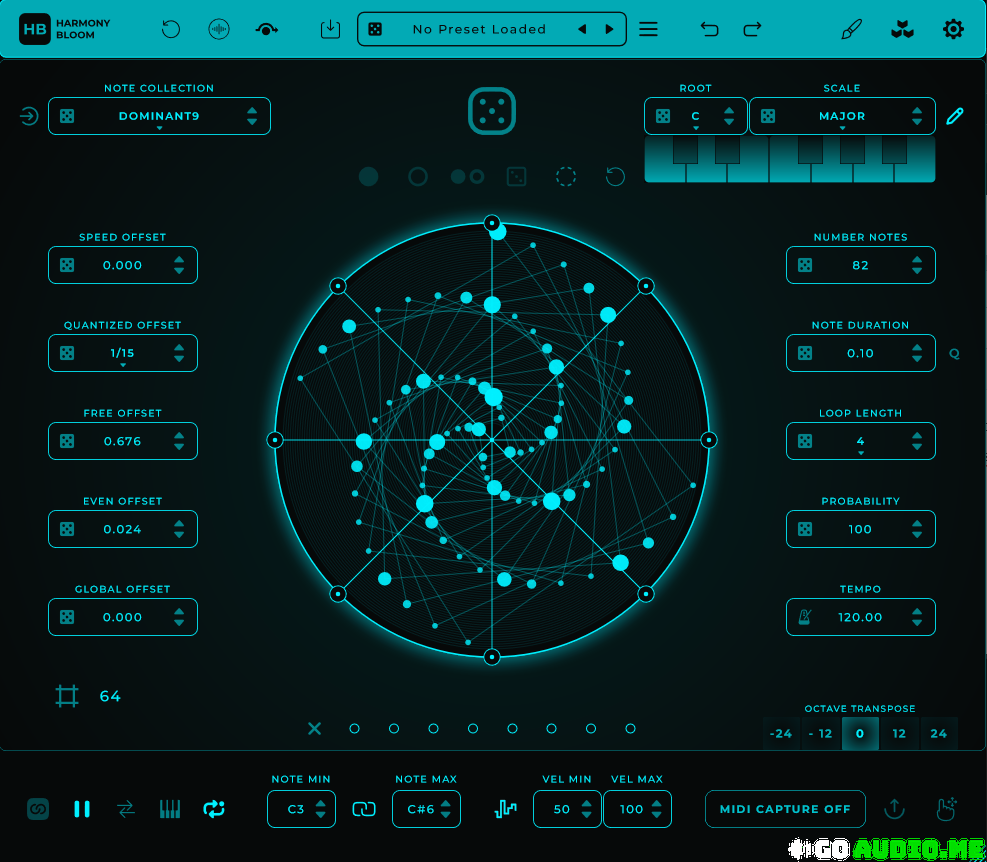This screenshot has width=987, height=862.
Task: Select octave transpose -12
Action: click(821, 734)
